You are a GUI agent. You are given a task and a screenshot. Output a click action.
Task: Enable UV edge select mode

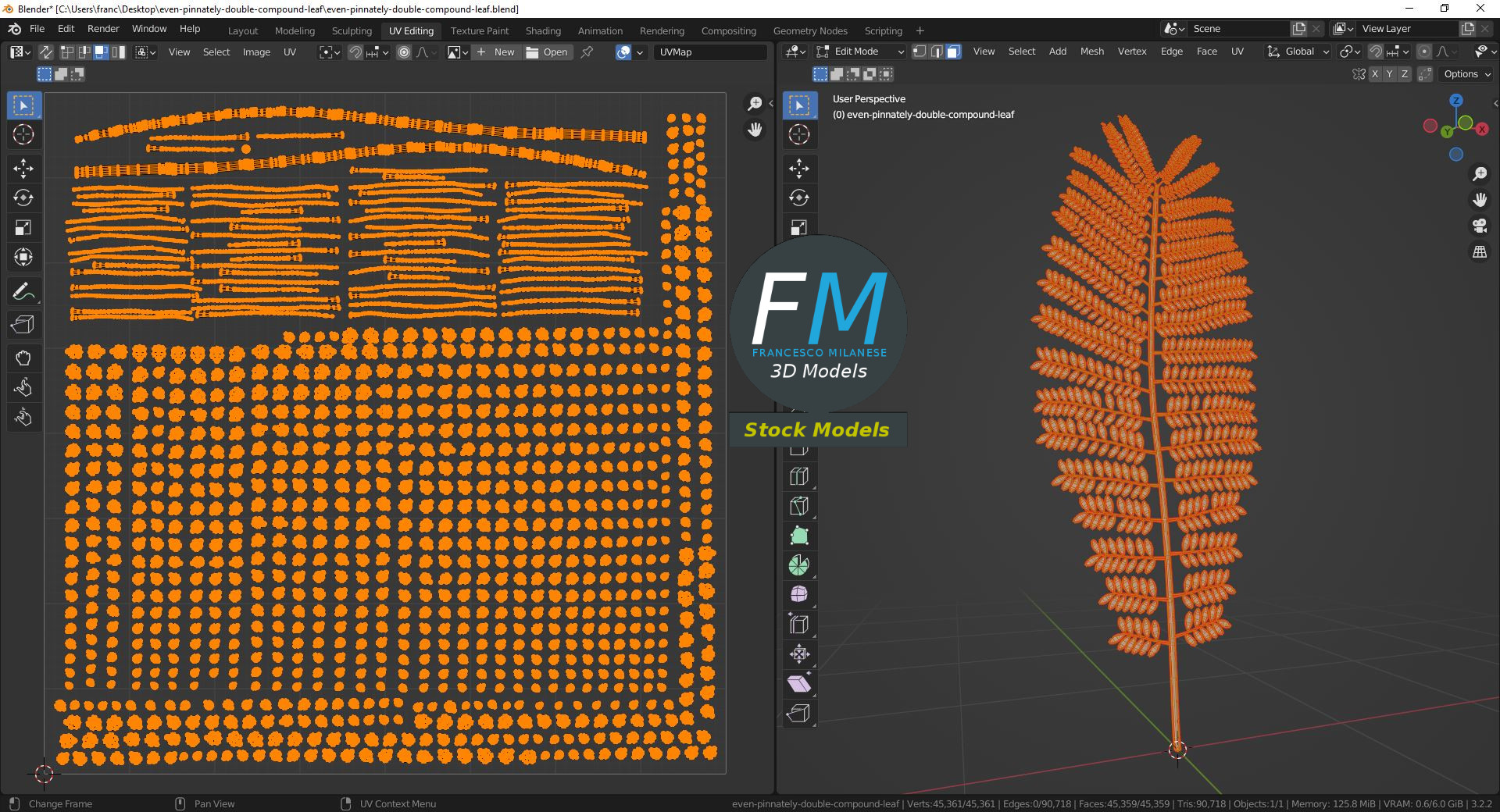(84, 52)
